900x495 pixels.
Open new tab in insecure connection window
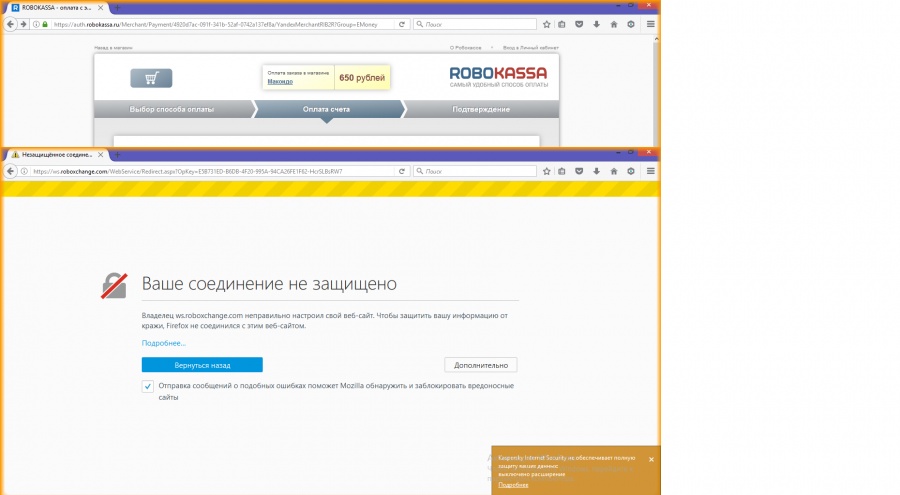click(117, 154)
